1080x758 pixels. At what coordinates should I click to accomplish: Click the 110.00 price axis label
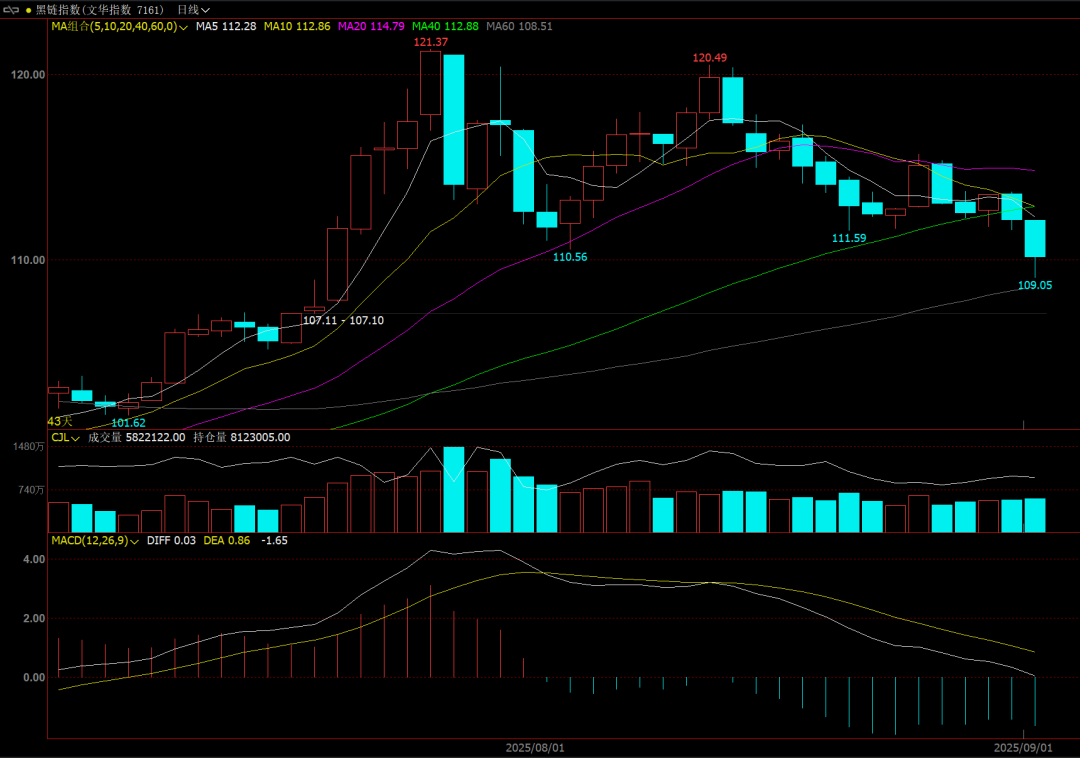point(28,260)
